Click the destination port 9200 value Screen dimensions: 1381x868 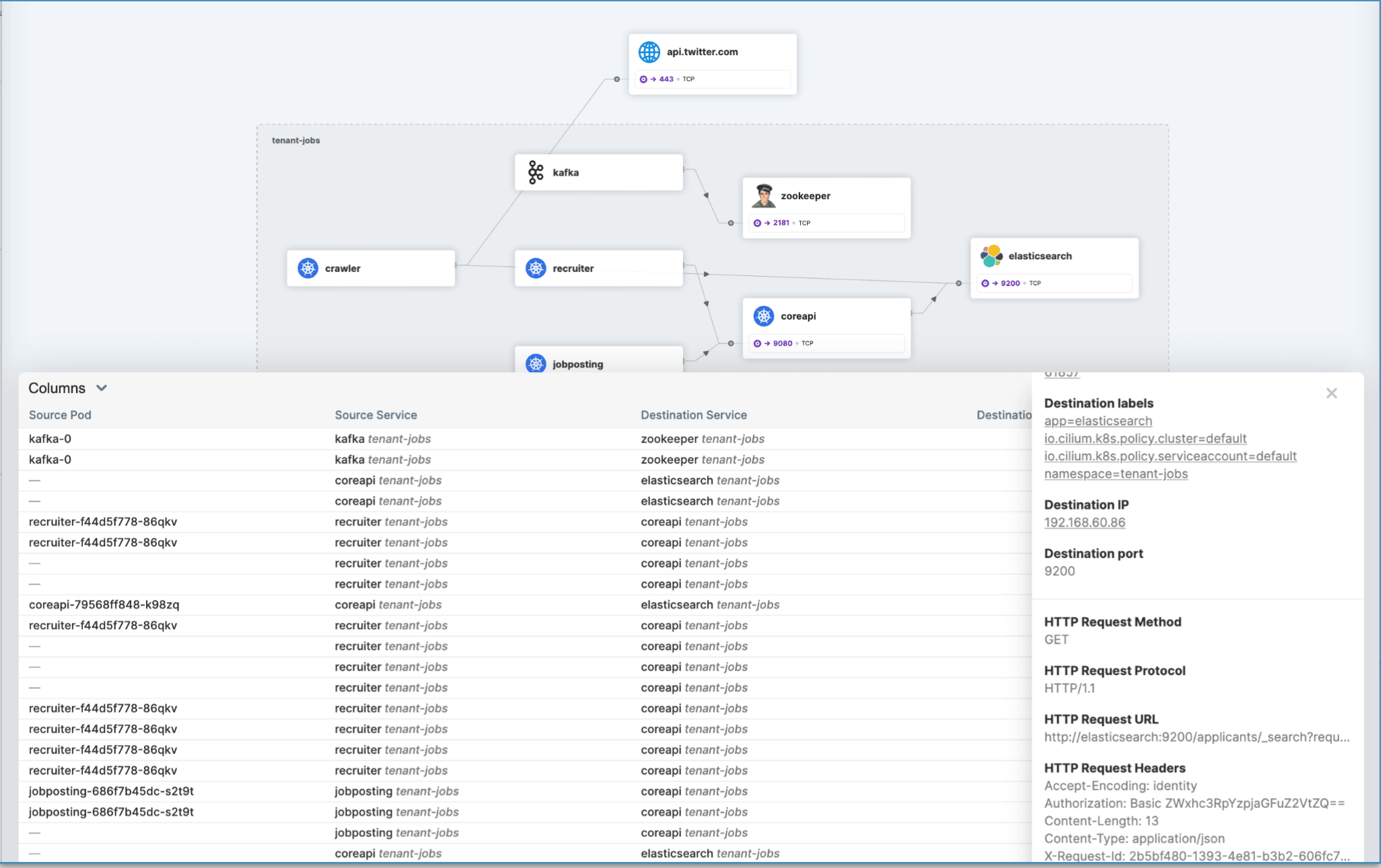pos(1059,571)
